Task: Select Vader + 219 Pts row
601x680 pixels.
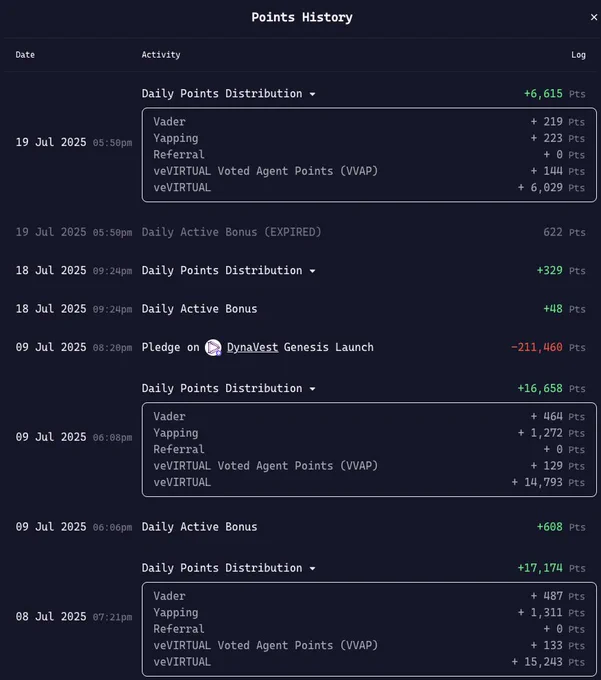Action: tap(369, 122)
